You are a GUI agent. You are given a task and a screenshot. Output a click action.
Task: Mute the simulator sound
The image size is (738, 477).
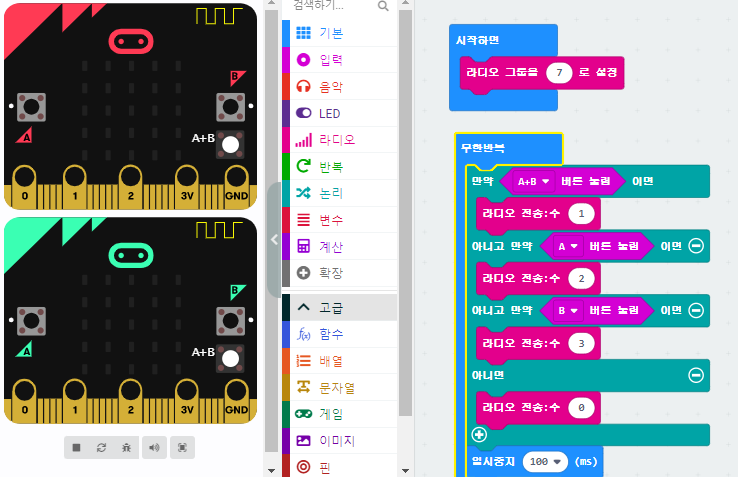(x=155, y=448)
